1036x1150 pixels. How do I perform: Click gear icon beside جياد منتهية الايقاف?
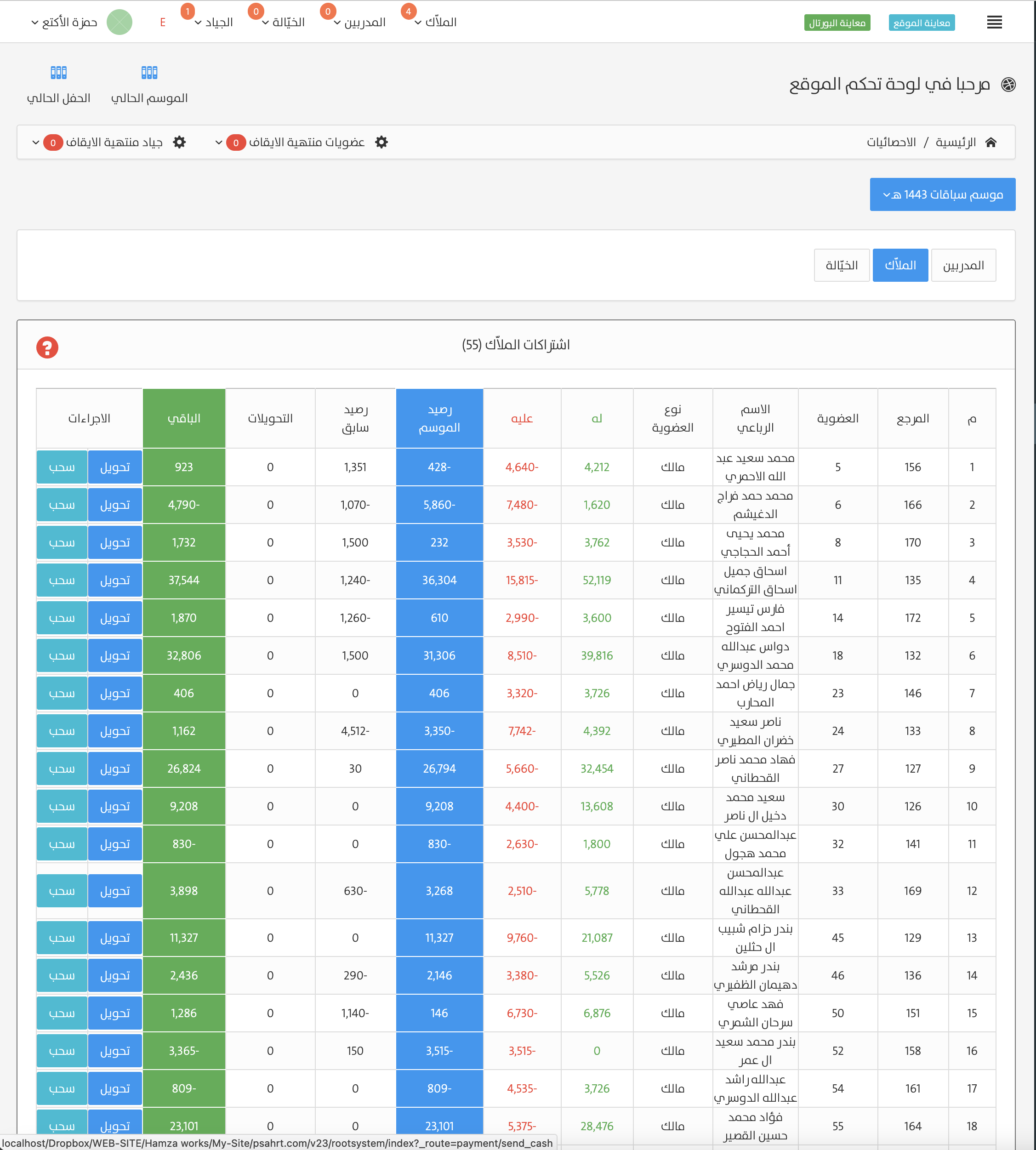click(x=179, y=142)
